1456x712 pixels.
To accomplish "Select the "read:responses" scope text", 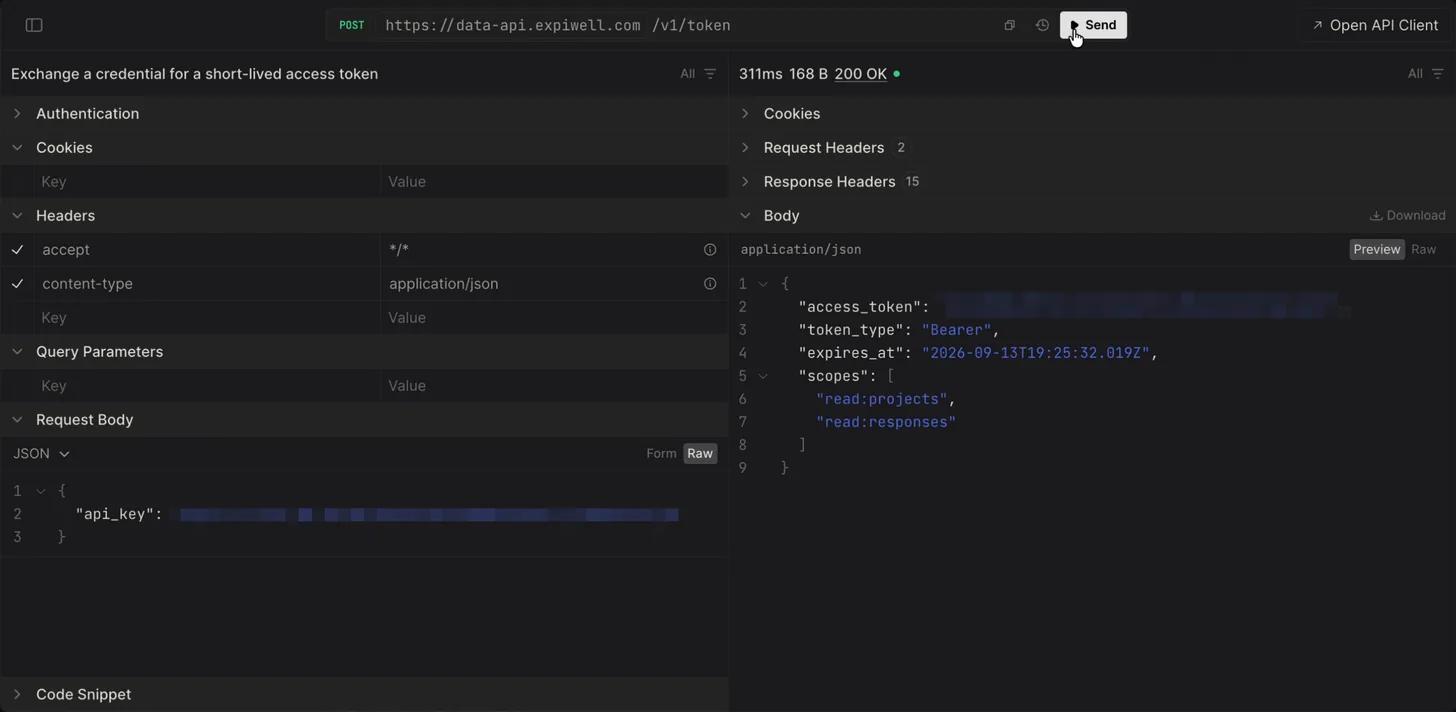I will click(886, 422).
